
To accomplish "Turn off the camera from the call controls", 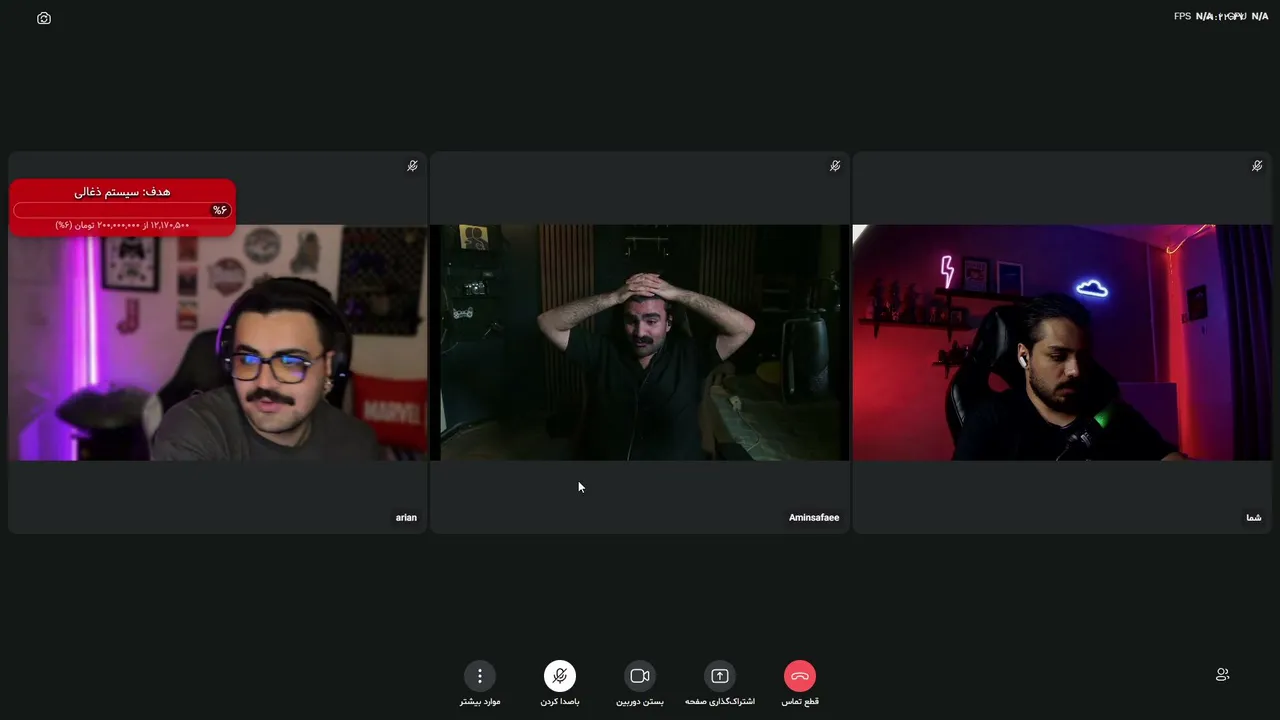I will click(640, 676).
